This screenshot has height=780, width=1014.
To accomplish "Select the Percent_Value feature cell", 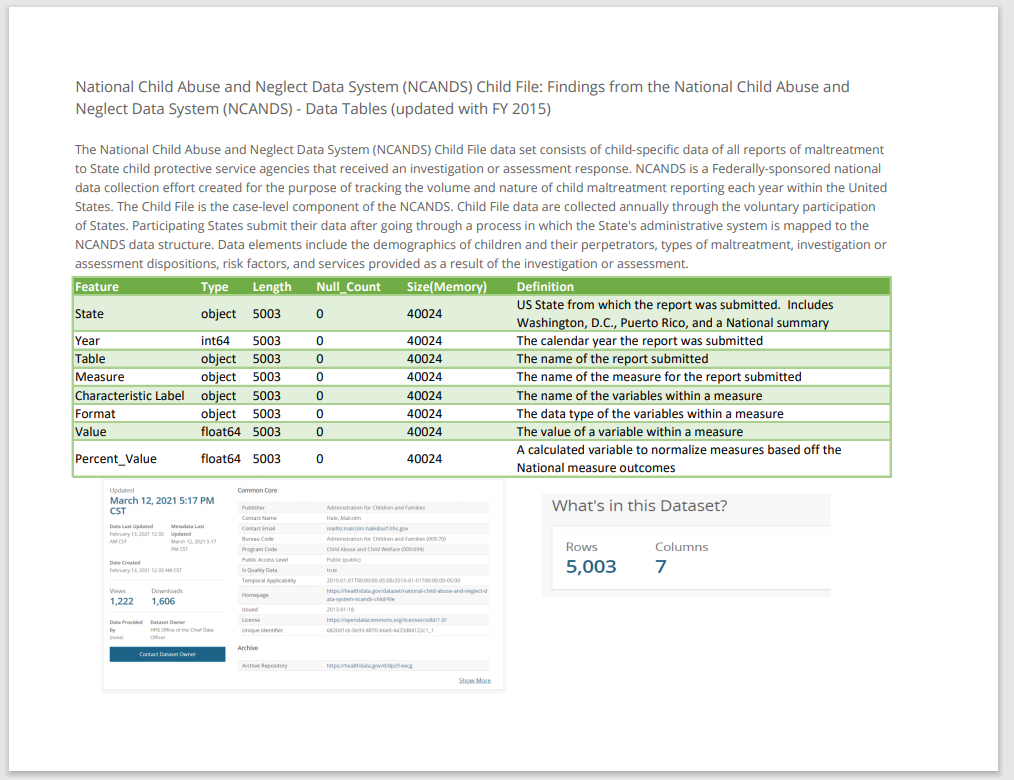I will coord(116,459).
